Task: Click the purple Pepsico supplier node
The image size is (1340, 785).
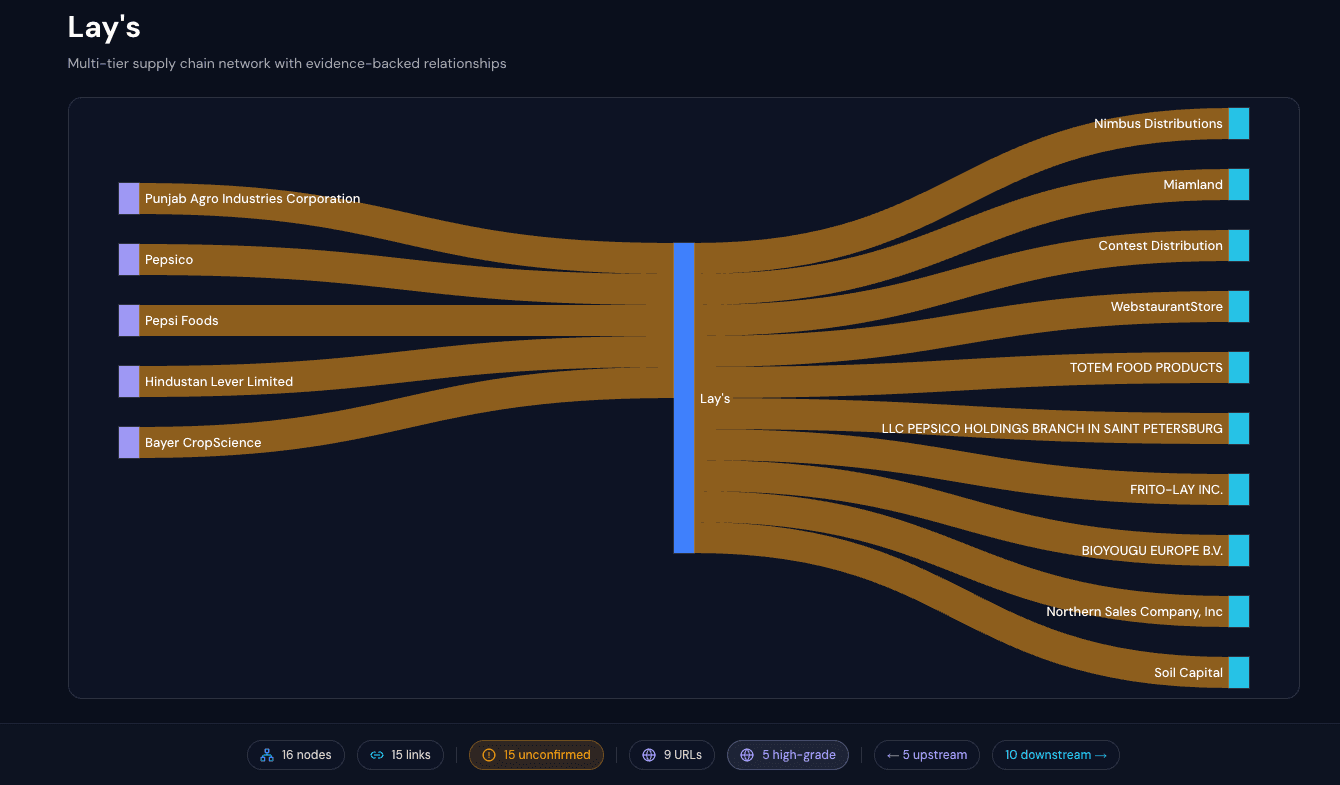Action: tap(129, 260)
